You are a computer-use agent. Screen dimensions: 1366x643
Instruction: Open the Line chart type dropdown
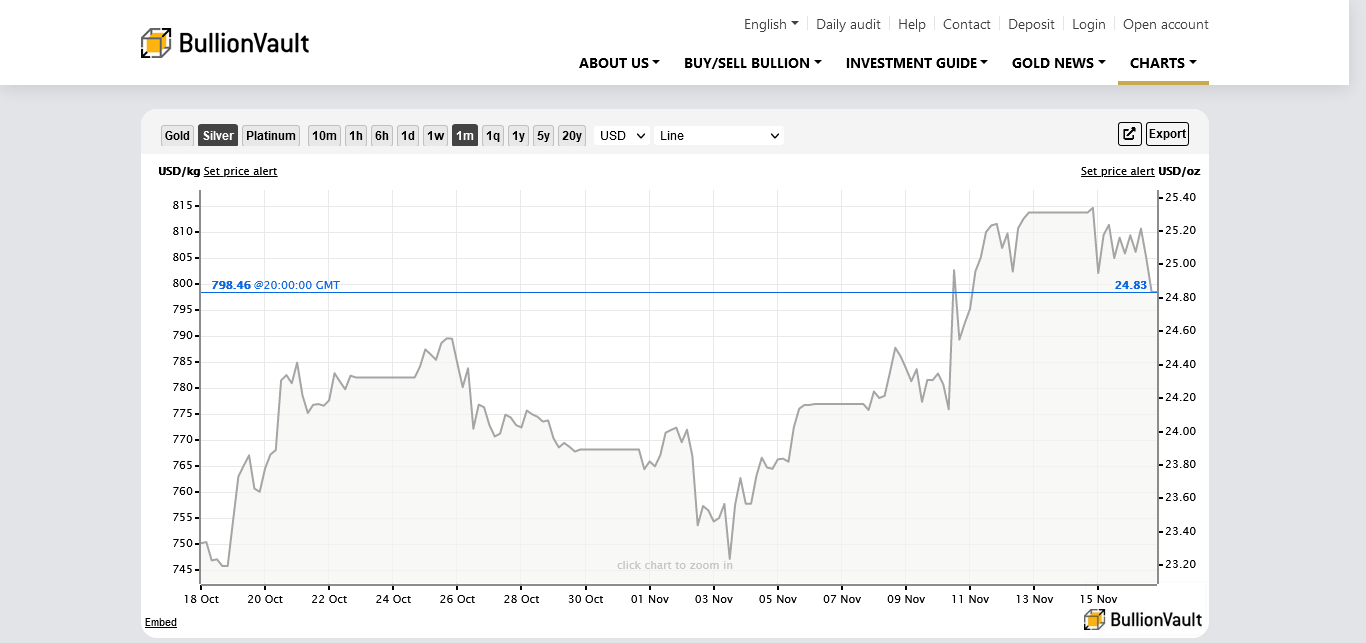click(x=718, y=136)
